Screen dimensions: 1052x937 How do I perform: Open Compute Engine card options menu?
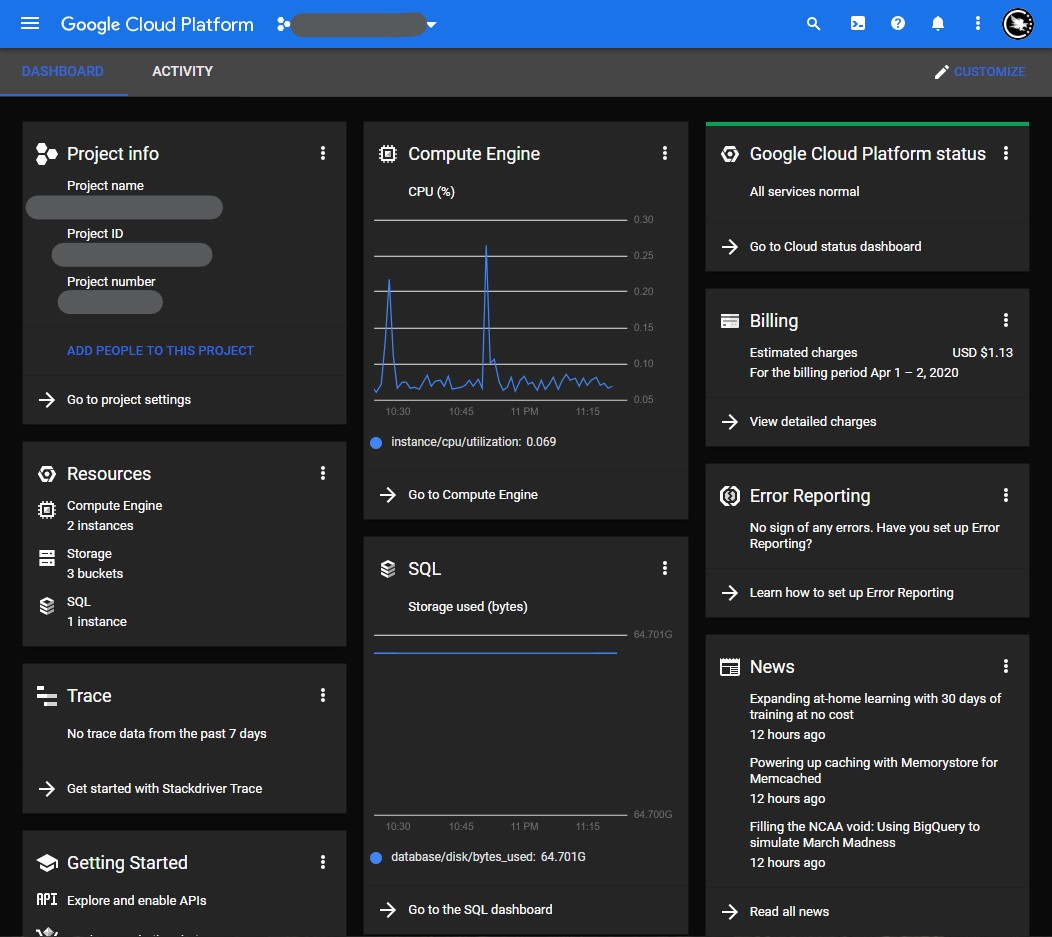coord(665,154)
